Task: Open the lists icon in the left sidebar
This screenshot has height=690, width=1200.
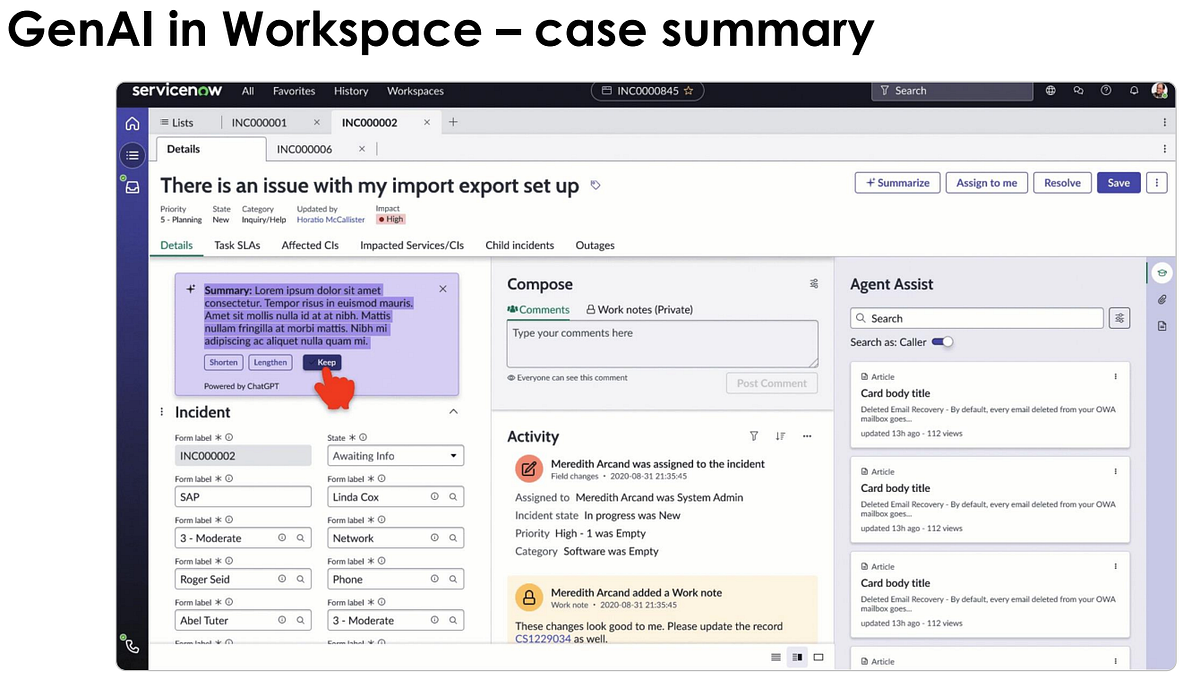Action: tap(132, 155)
